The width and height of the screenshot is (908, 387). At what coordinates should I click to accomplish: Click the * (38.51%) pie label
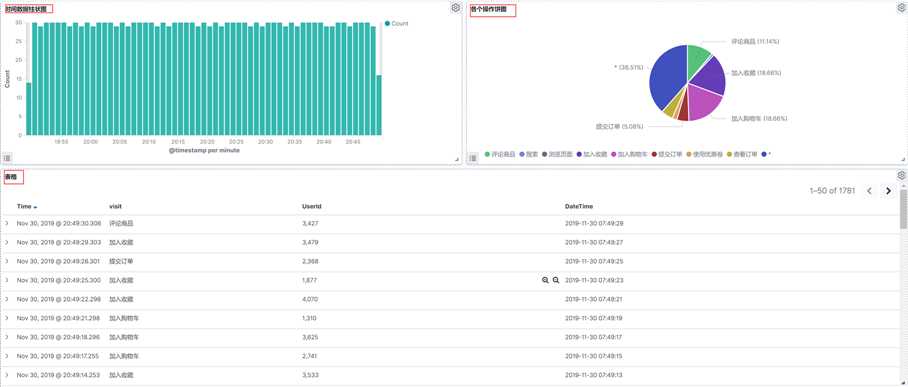click(x=628, y=67)
